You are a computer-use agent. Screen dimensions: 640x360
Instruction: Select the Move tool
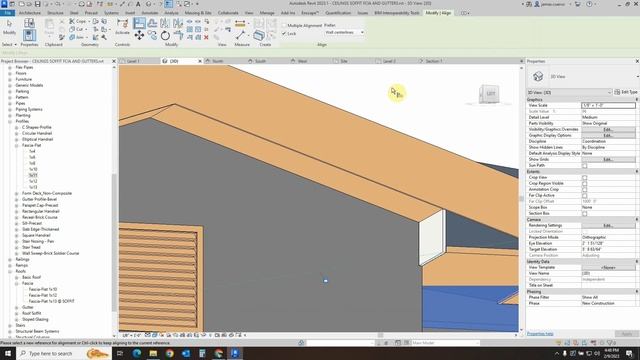139,36
